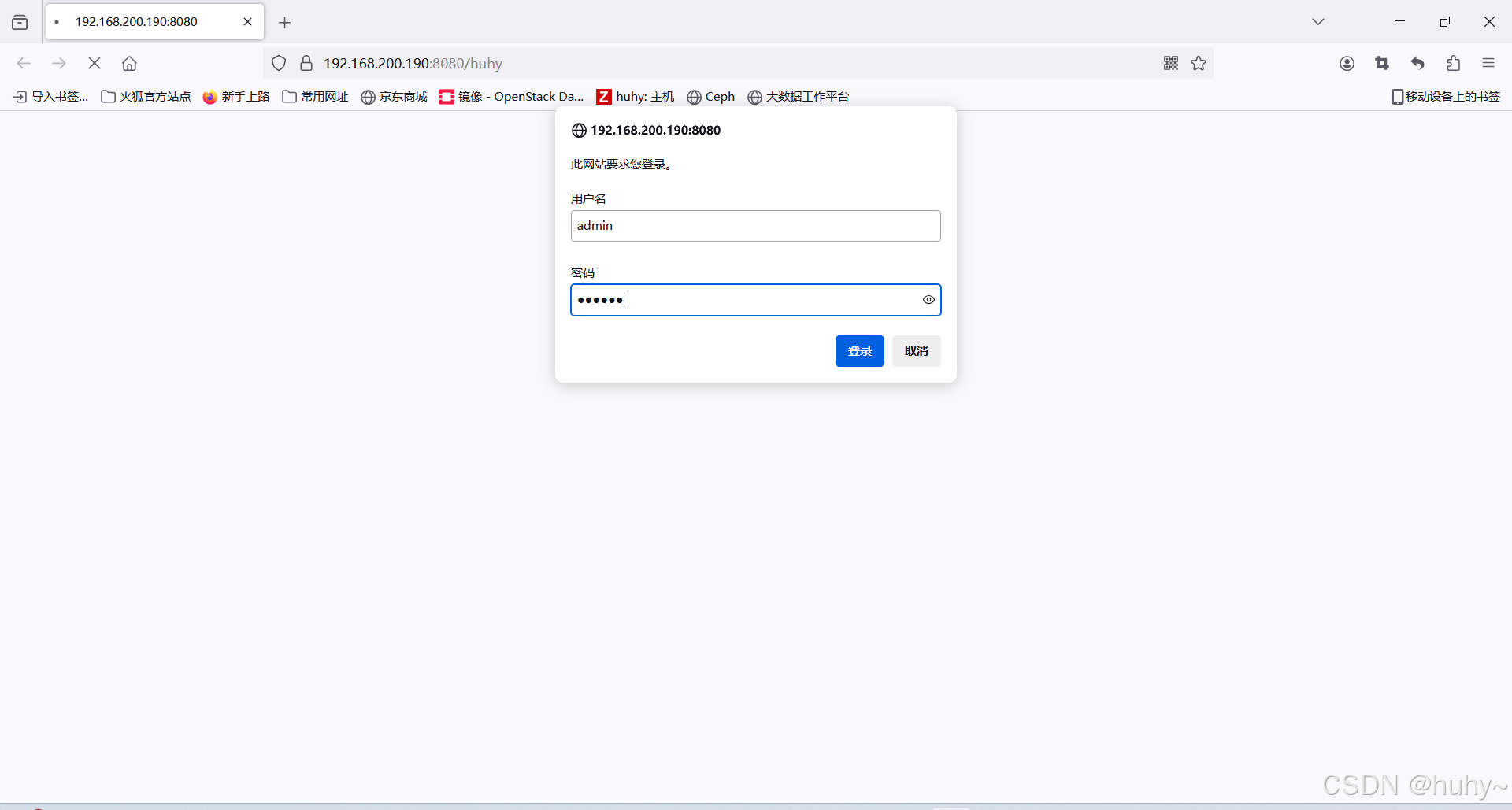
Task: Click the 用户名 field containing admin
Action: click(756, 226)
